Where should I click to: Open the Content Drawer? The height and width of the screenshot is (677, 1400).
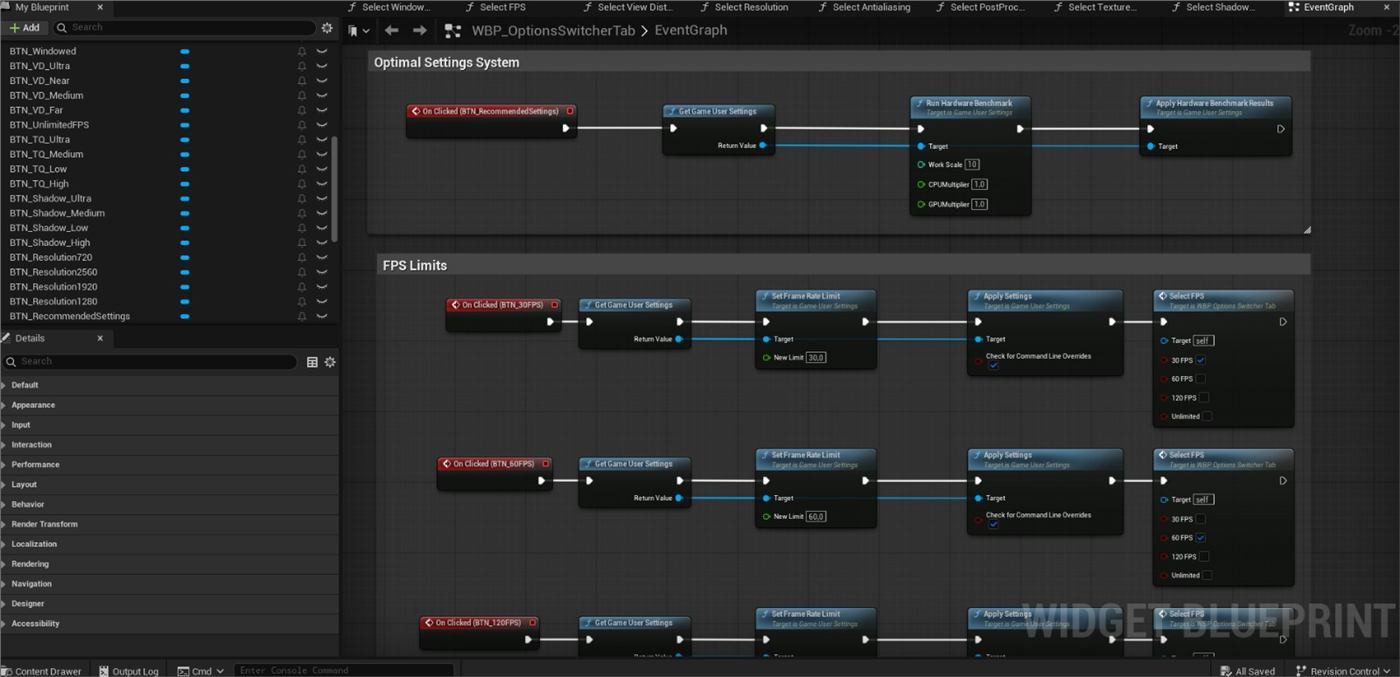pos(43,671)
